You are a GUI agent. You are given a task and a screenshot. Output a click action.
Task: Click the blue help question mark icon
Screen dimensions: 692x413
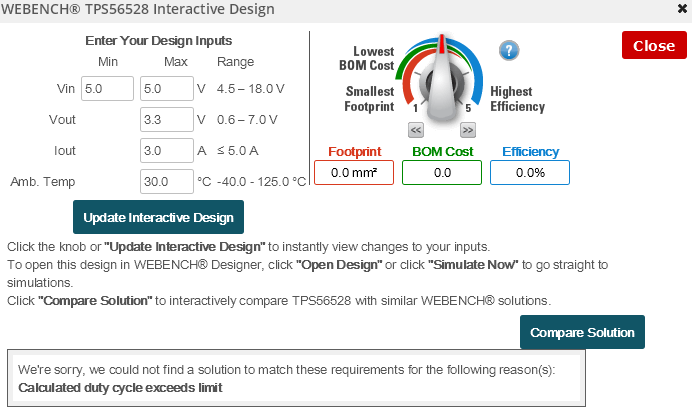[509, 50]
